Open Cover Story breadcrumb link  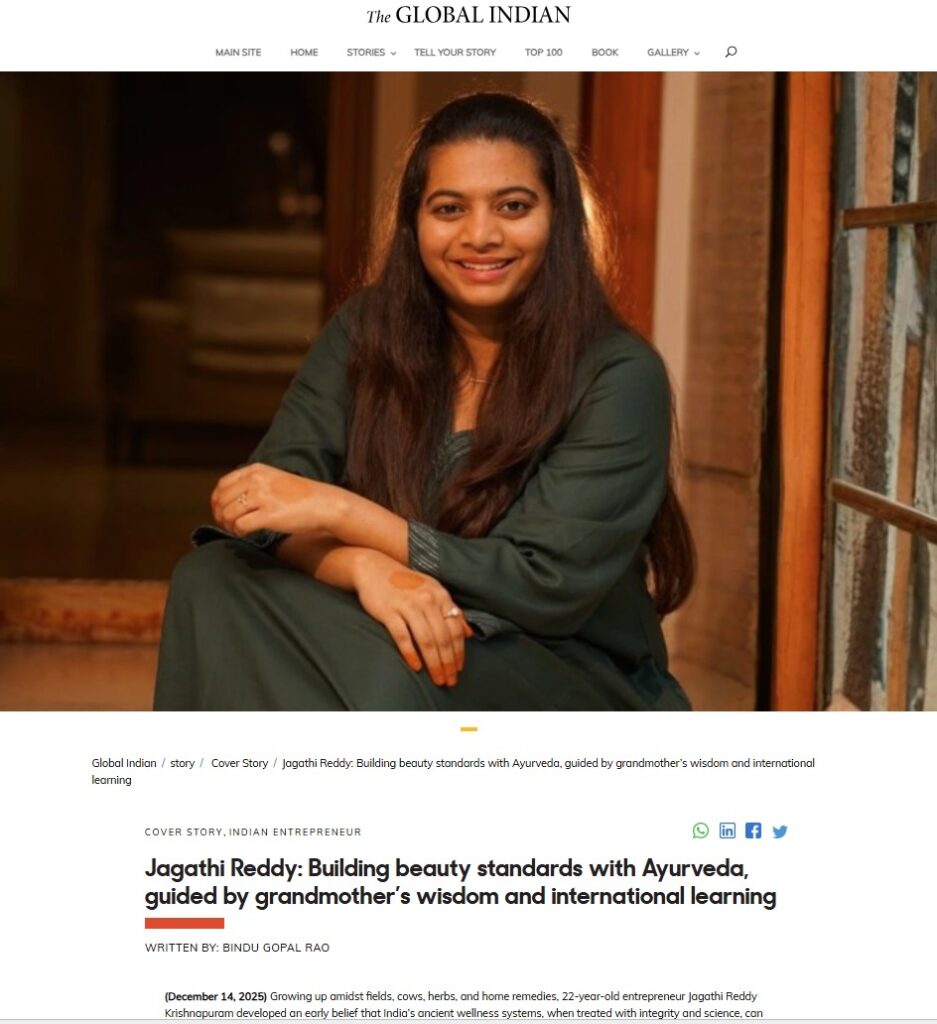240,763
